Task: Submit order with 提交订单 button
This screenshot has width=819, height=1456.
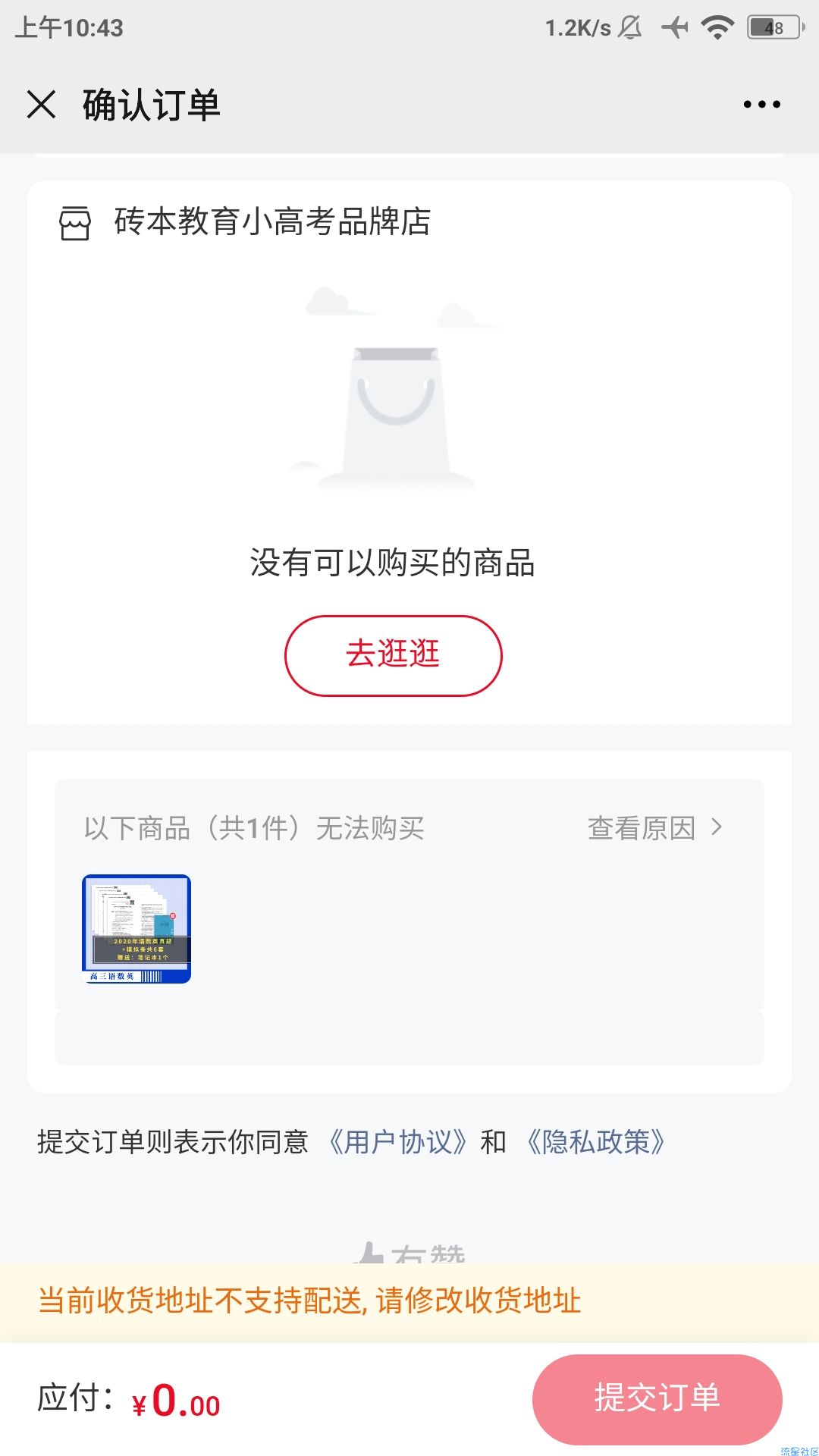Action: [657, 1398]
